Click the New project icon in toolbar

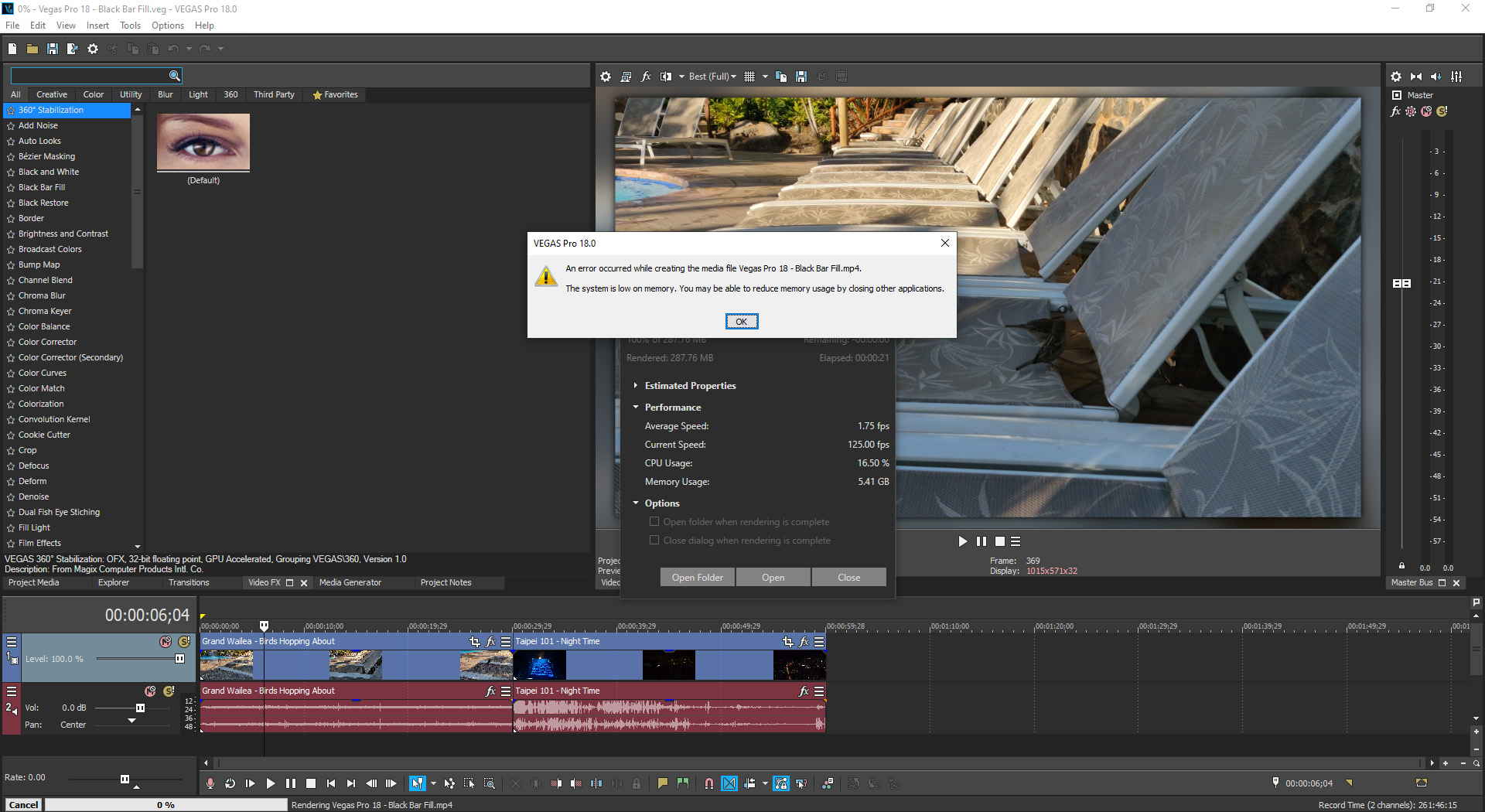coord(12,49)
